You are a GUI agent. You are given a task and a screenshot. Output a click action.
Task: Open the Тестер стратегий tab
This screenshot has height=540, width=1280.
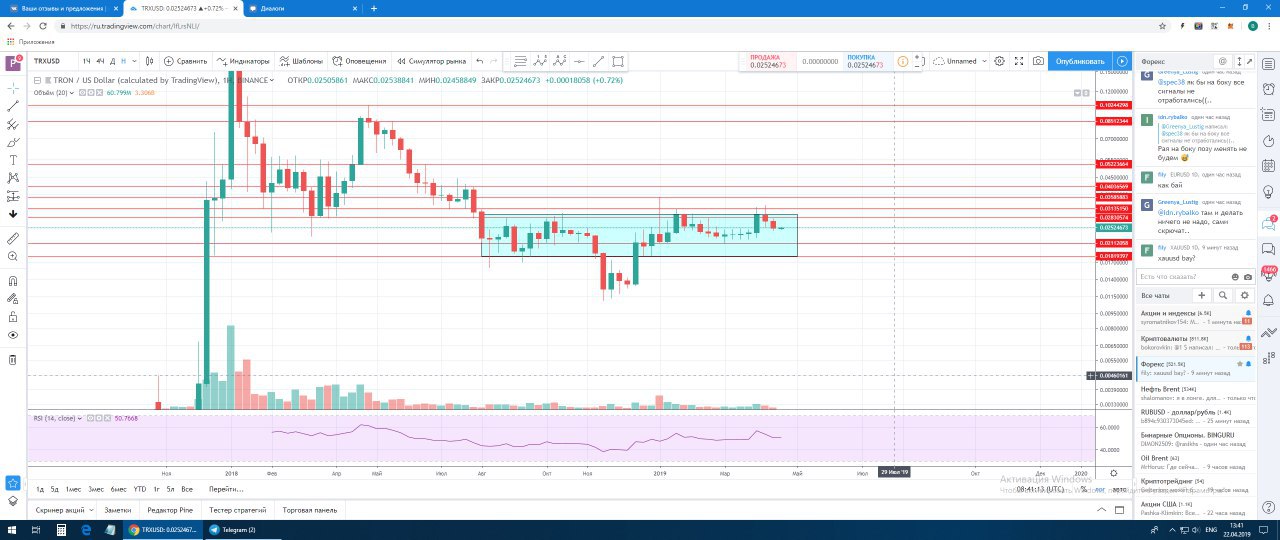[x=238, y=510]
